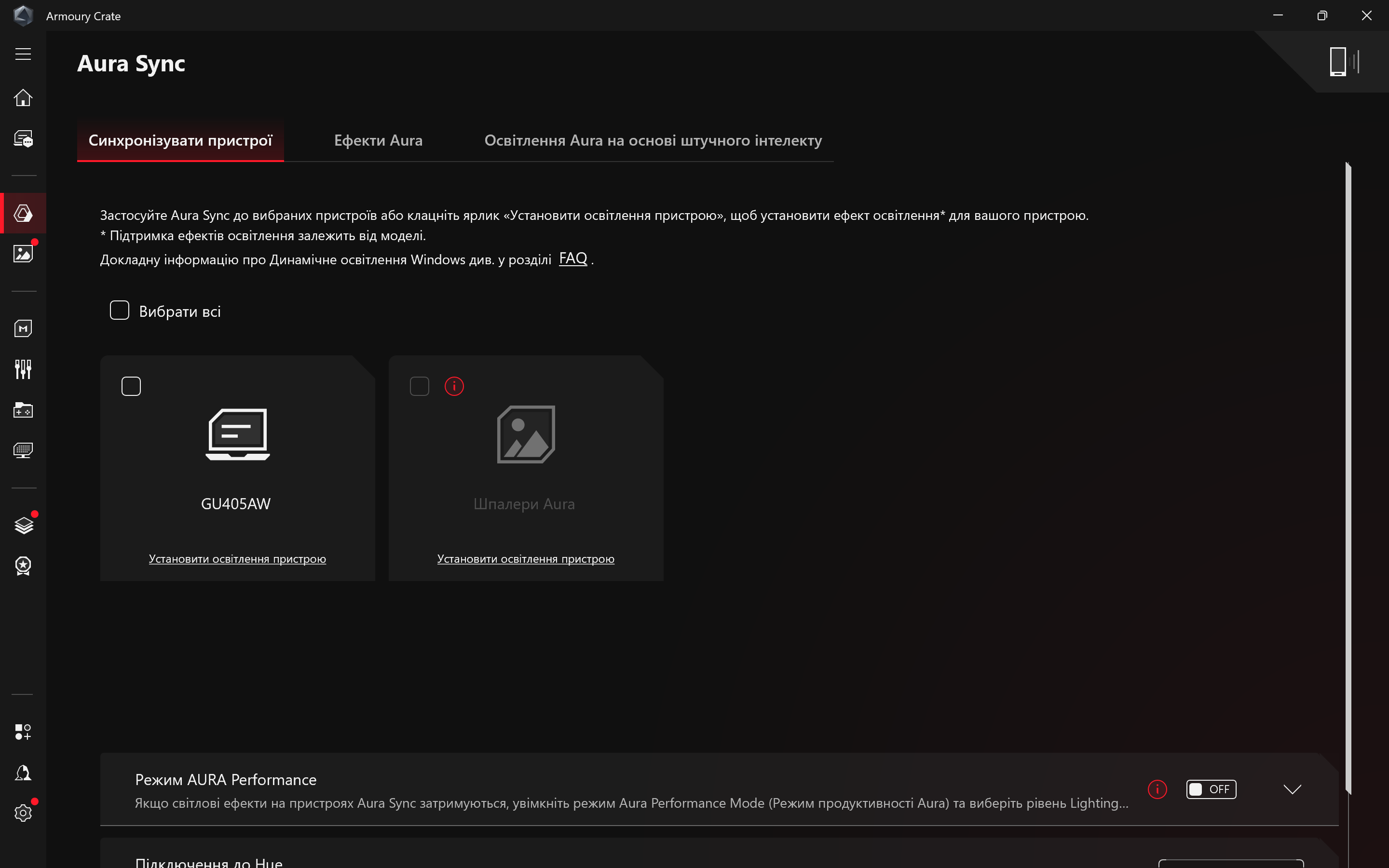Open the layered stack icon in sidebar
This screenshot has width=1389, height=868.
pos(23,525)
